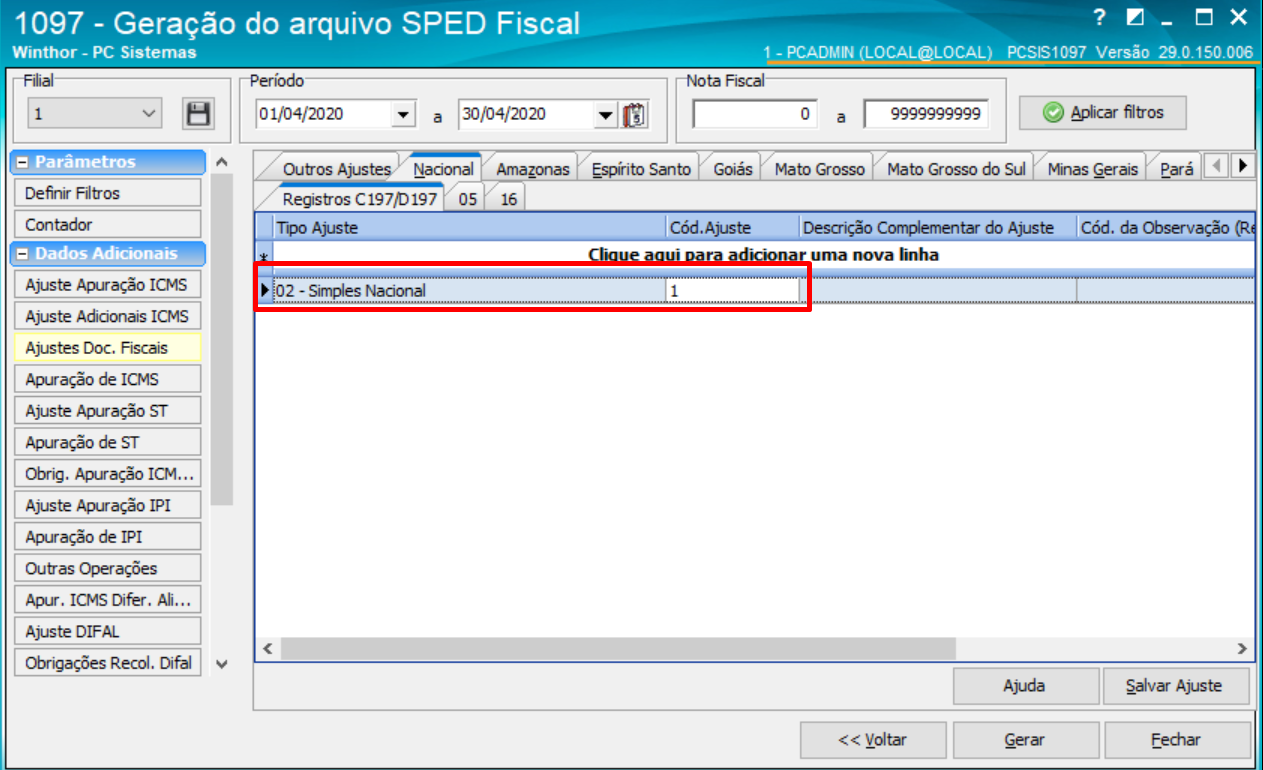Switch to Espírito Santo tab
This screenshot has width=1263, height=770.
coord(641,169)
